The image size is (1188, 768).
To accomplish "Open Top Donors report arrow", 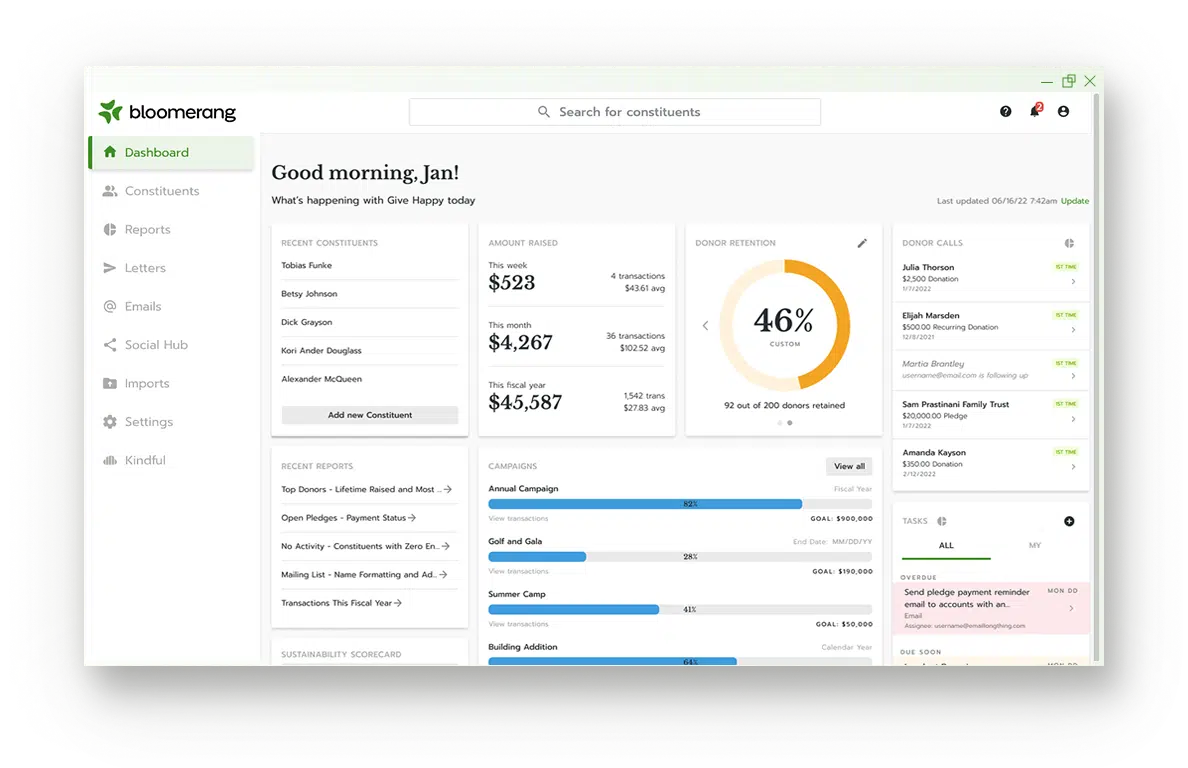I will coord(448,489).
